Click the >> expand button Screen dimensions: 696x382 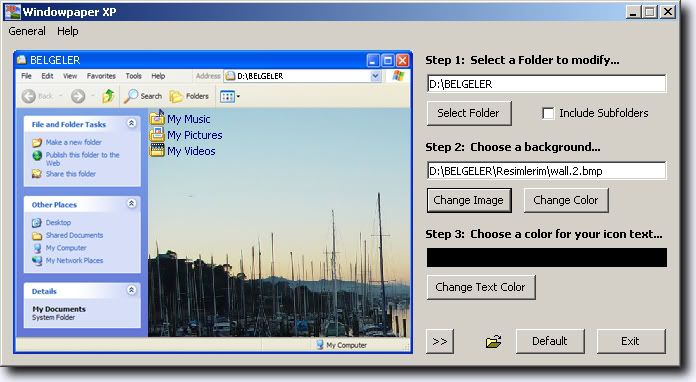click(439, 341)
